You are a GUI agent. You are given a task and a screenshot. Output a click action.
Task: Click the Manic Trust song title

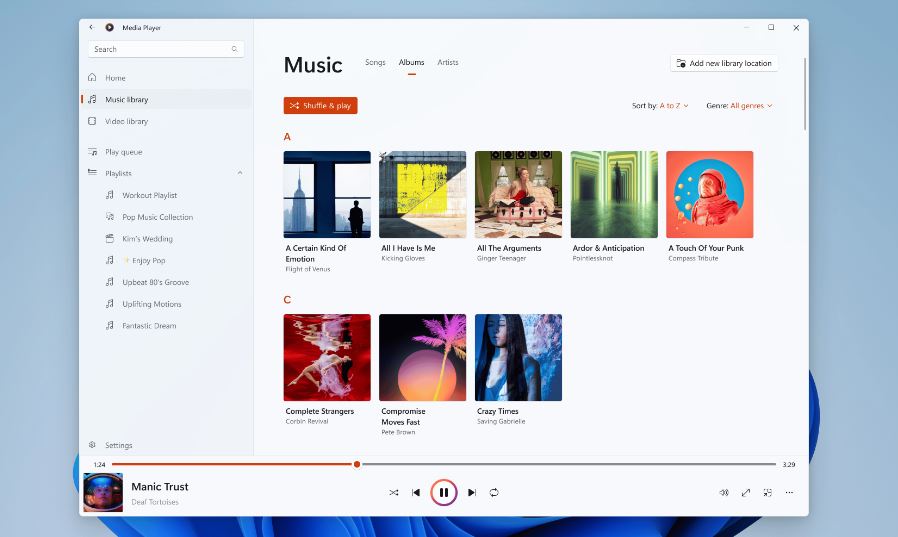pyautogui.click(x=160, y=487)
